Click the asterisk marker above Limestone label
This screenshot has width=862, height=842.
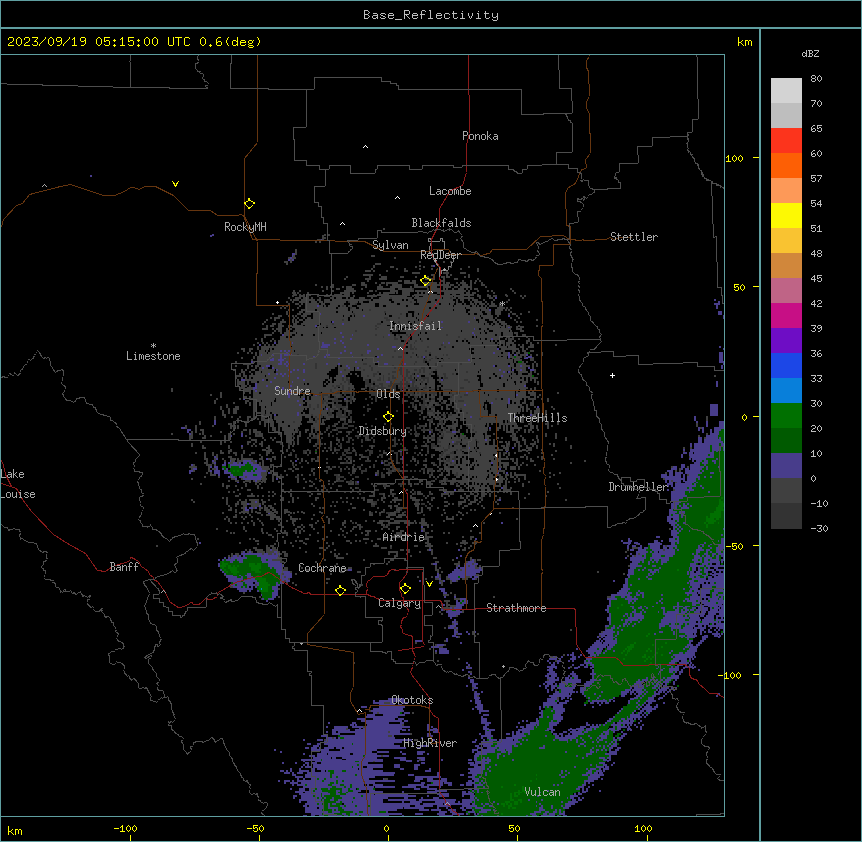[153, 346]
